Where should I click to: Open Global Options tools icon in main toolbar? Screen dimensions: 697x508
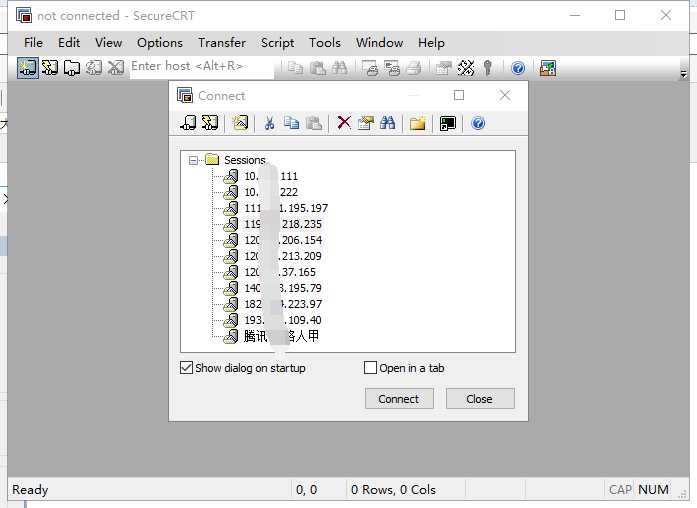tap(466, 68)
